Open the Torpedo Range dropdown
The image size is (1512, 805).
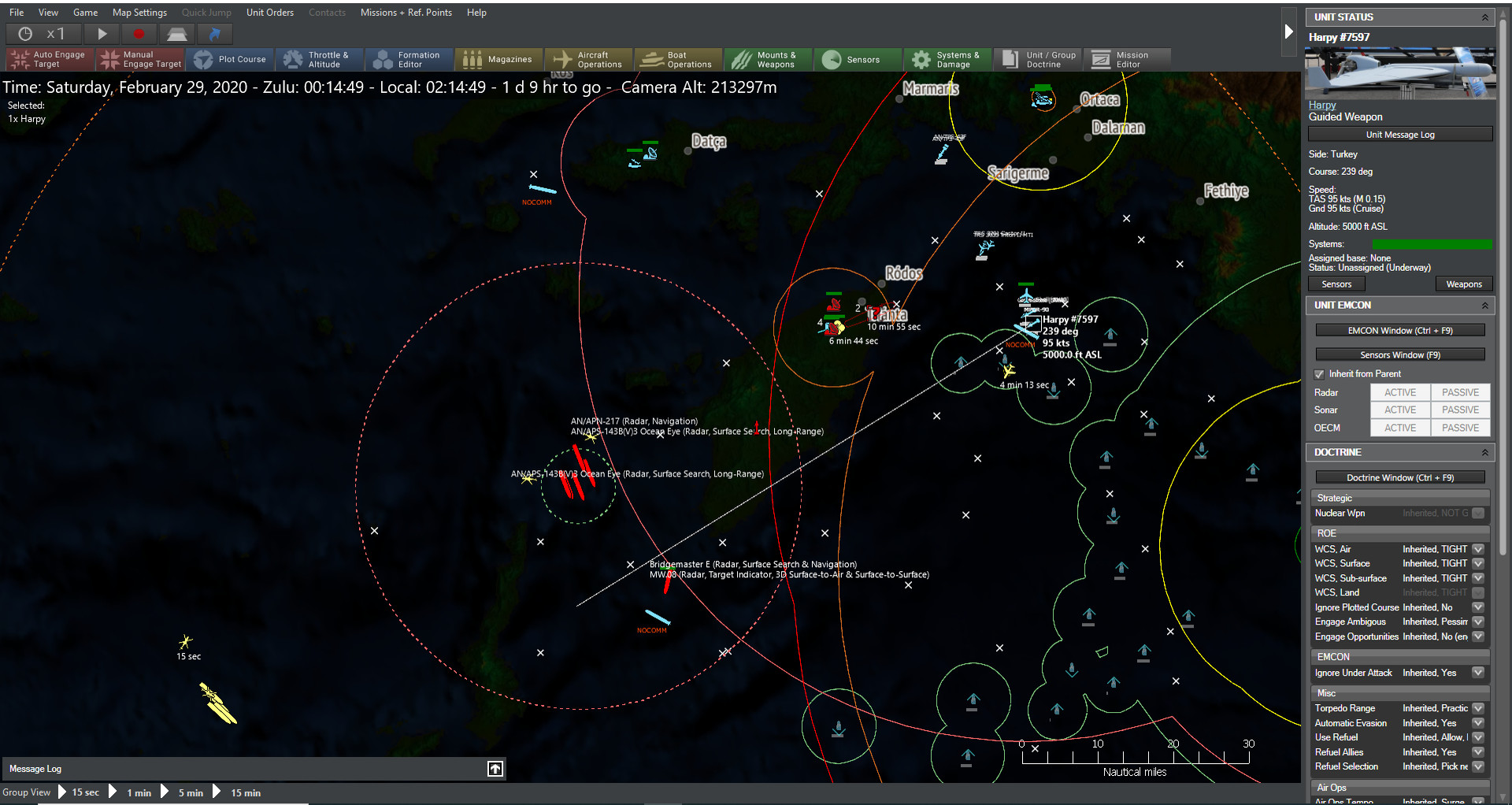(1478, 708)
